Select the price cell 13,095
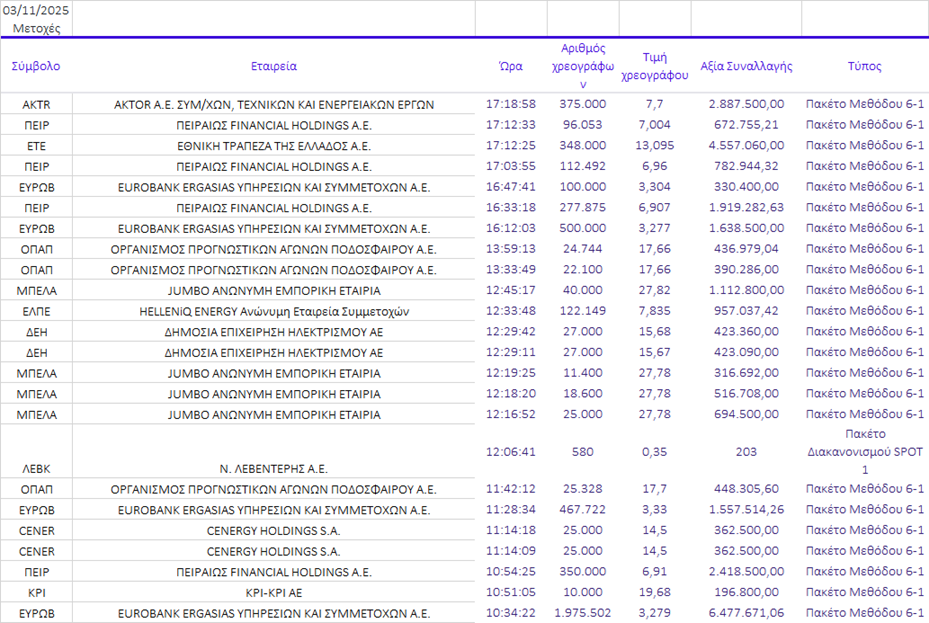This screenshot has height=623, width=929. (654, 145)
